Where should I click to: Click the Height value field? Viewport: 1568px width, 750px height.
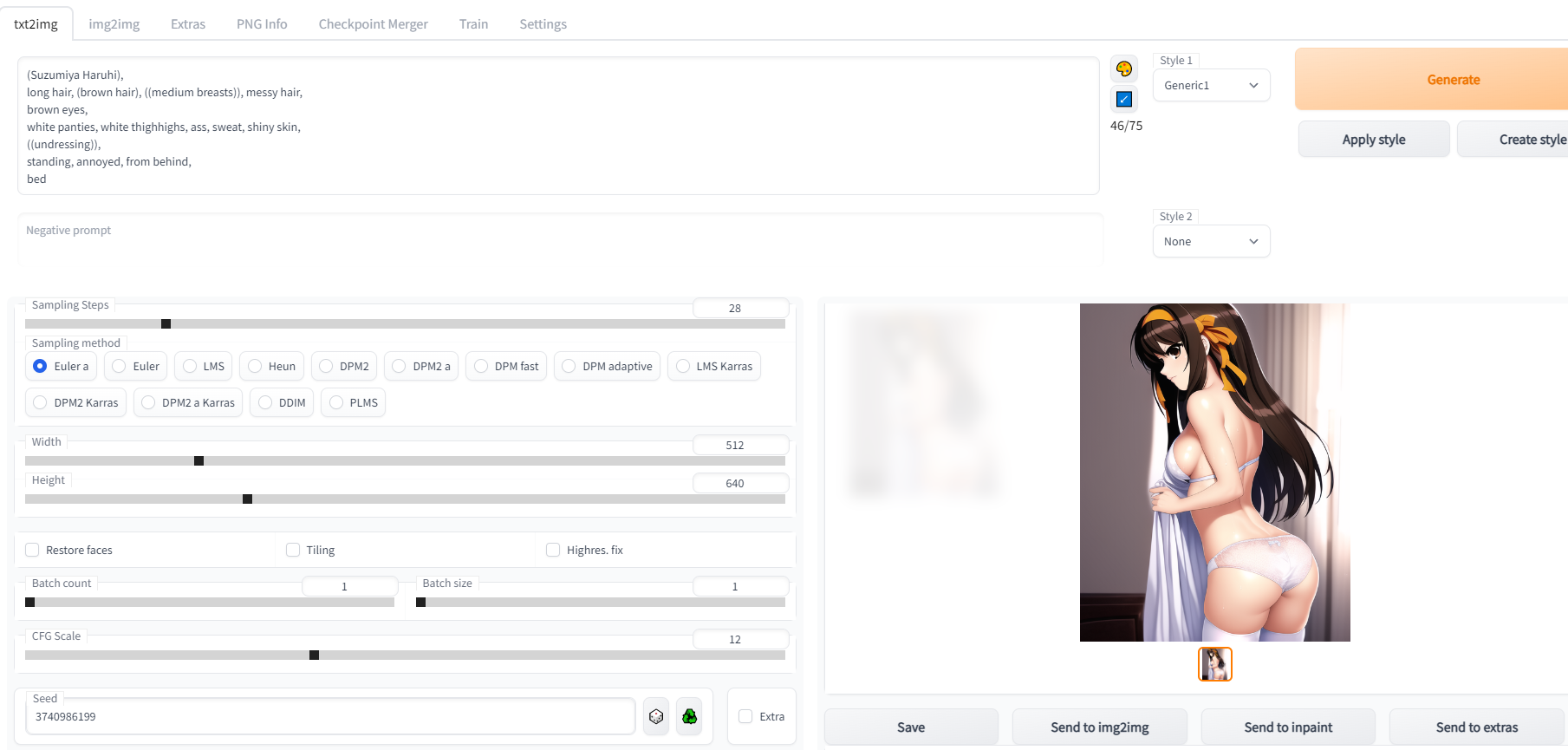point(740,483)
